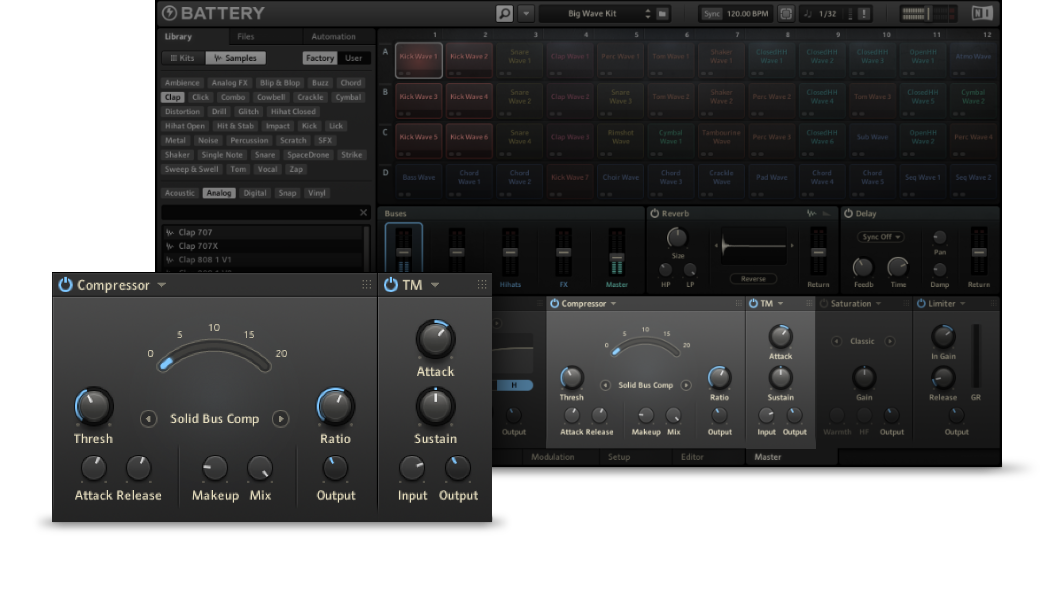1040x600 pixels.
Task: Select the User library button
Action: (x=354, y=58)
